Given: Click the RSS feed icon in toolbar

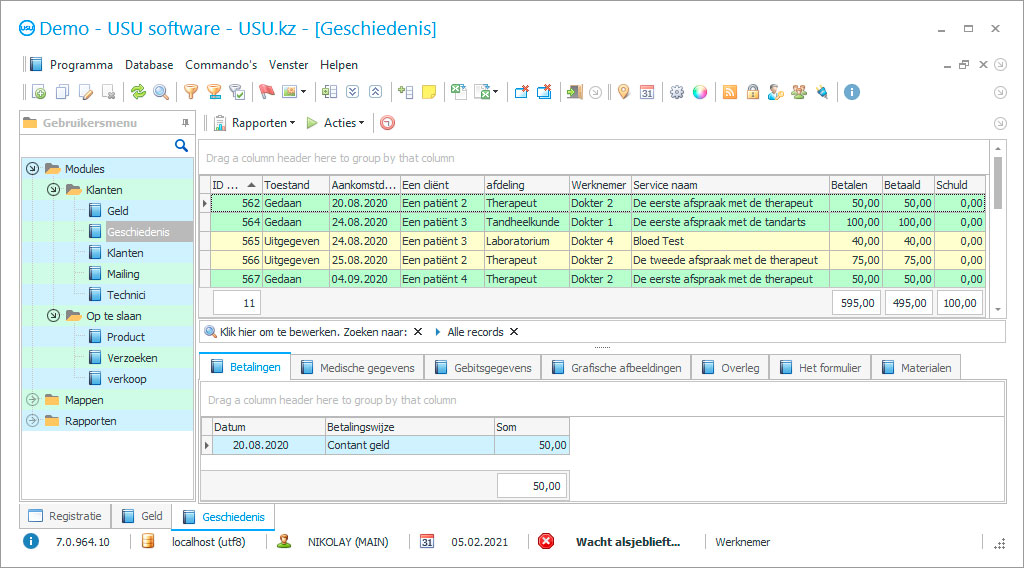Looking at the screenshot, I should pyautogui.click(x=730, y=92).
